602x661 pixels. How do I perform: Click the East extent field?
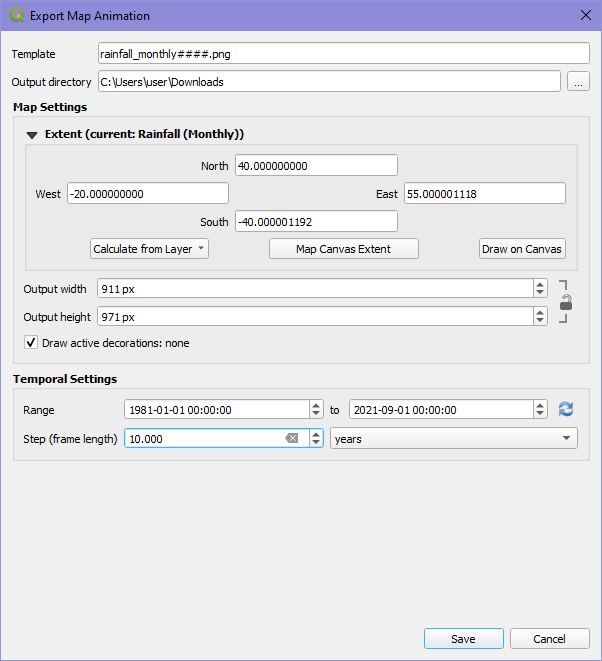tap(485, 193)
